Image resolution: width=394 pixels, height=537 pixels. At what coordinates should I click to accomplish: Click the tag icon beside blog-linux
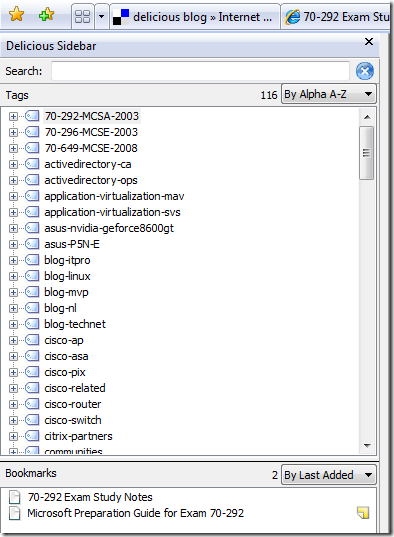pyautogui.click(x=32, y=276)
